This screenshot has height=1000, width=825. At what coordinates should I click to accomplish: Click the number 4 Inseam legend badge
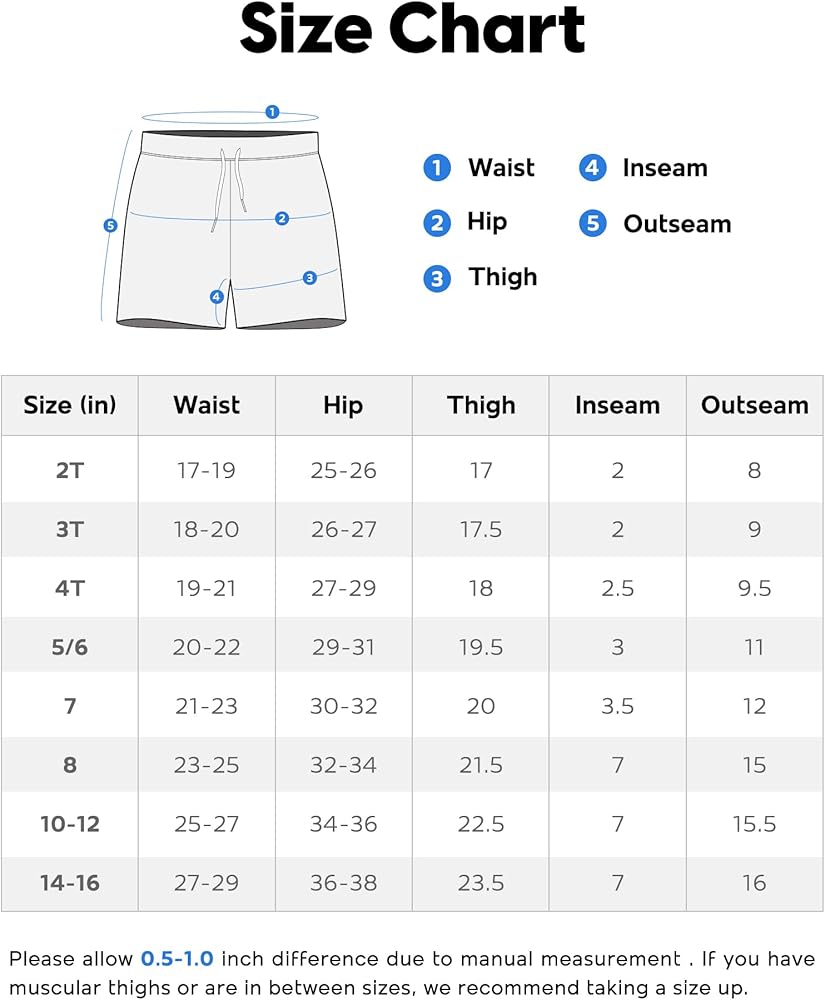tap(593, 168)
